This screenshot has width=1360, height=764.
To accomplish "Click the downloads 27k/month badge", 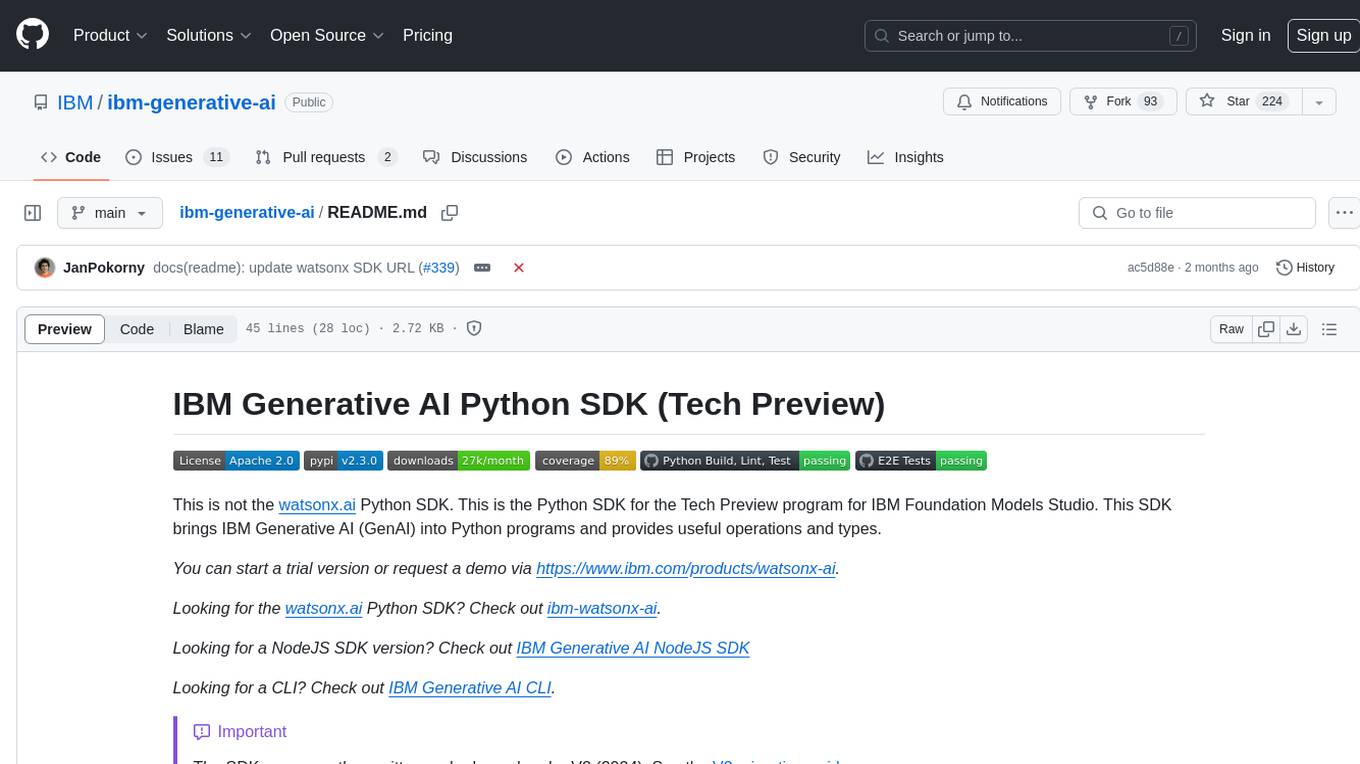I will [x=459, y=461].
